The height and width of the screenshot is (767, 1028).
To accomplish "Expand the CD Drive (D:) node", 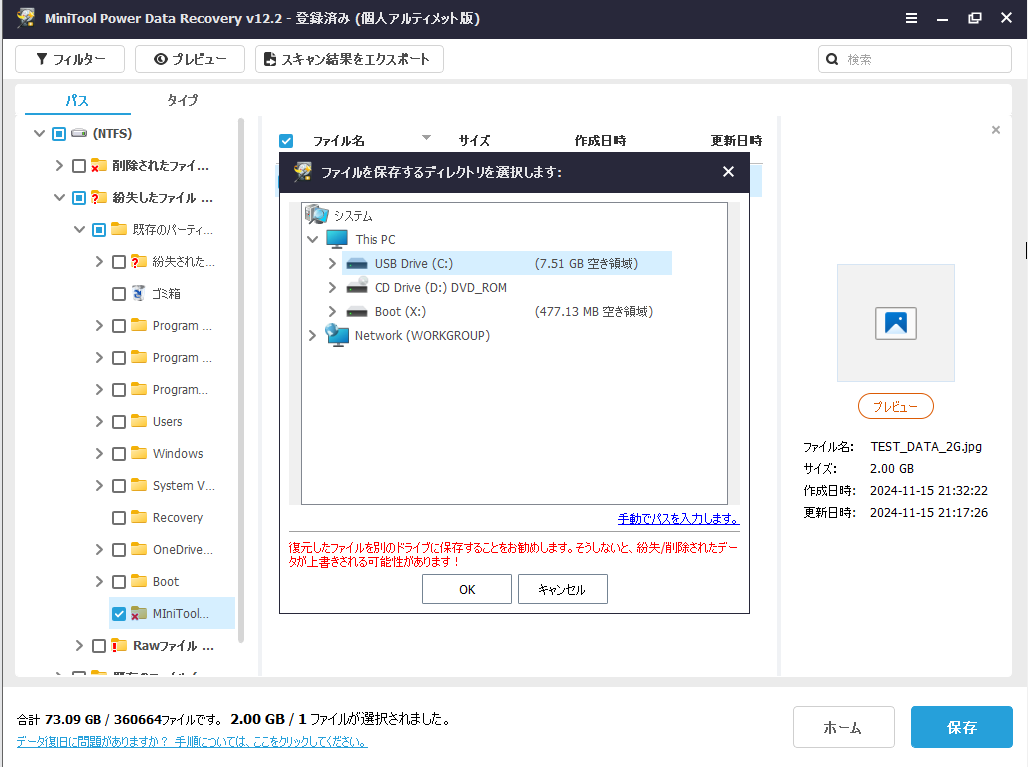I will point(332,288).
